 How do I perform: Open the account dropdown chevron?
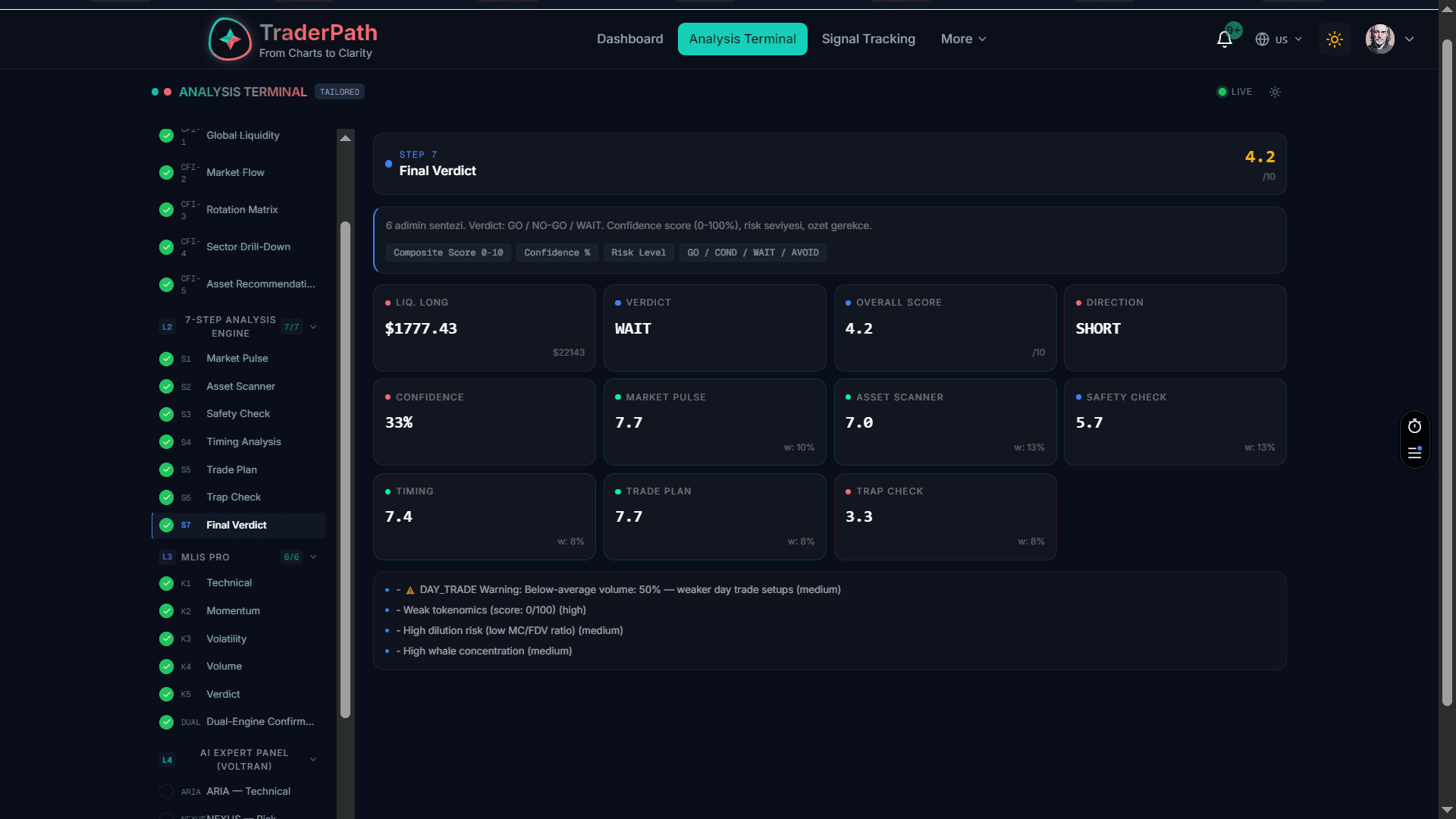[x=1410, y=39]
